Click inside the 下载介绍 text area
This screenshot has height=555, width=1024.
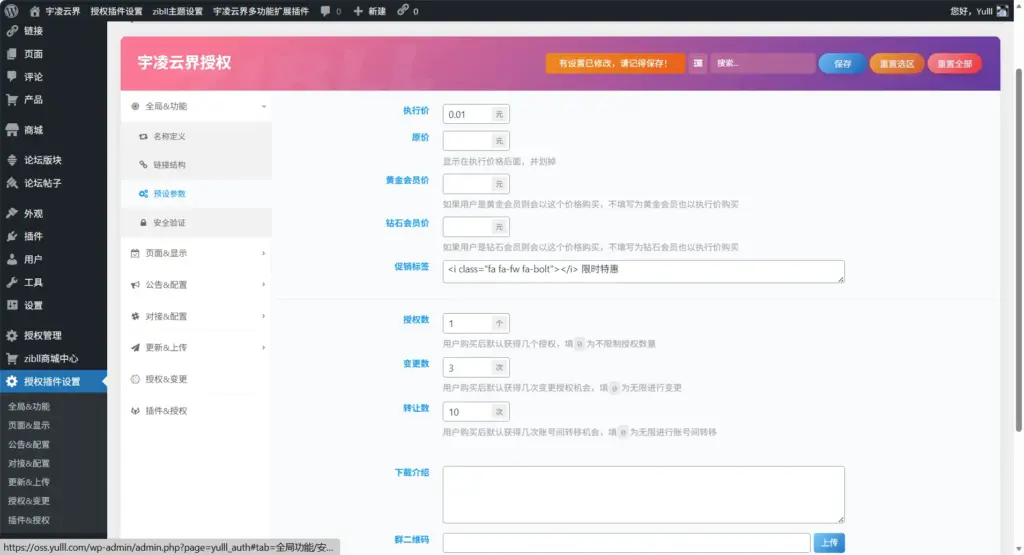(x=643, y=494)
